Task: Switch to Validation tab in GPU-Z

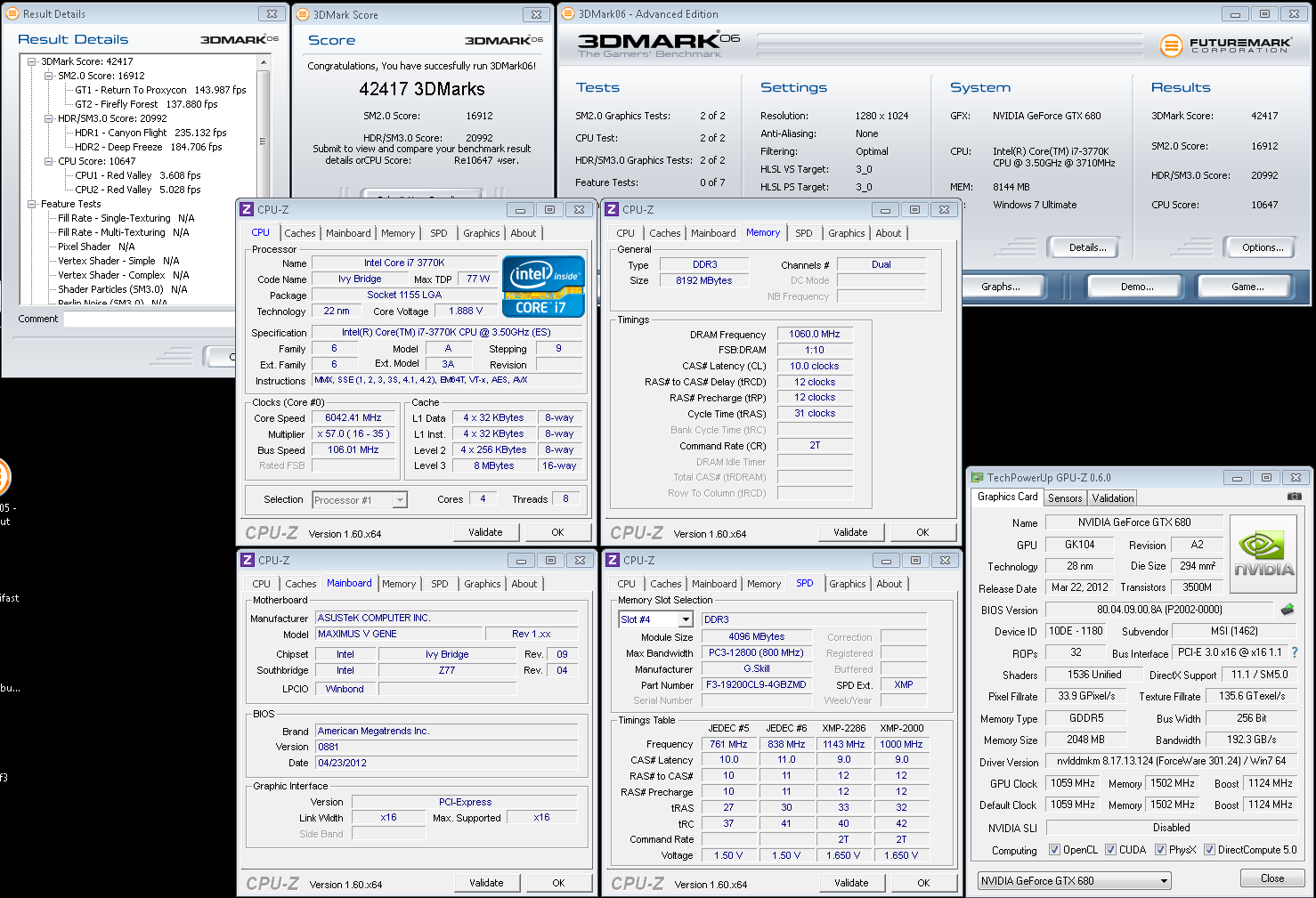Action: (x=1113, y=498)
